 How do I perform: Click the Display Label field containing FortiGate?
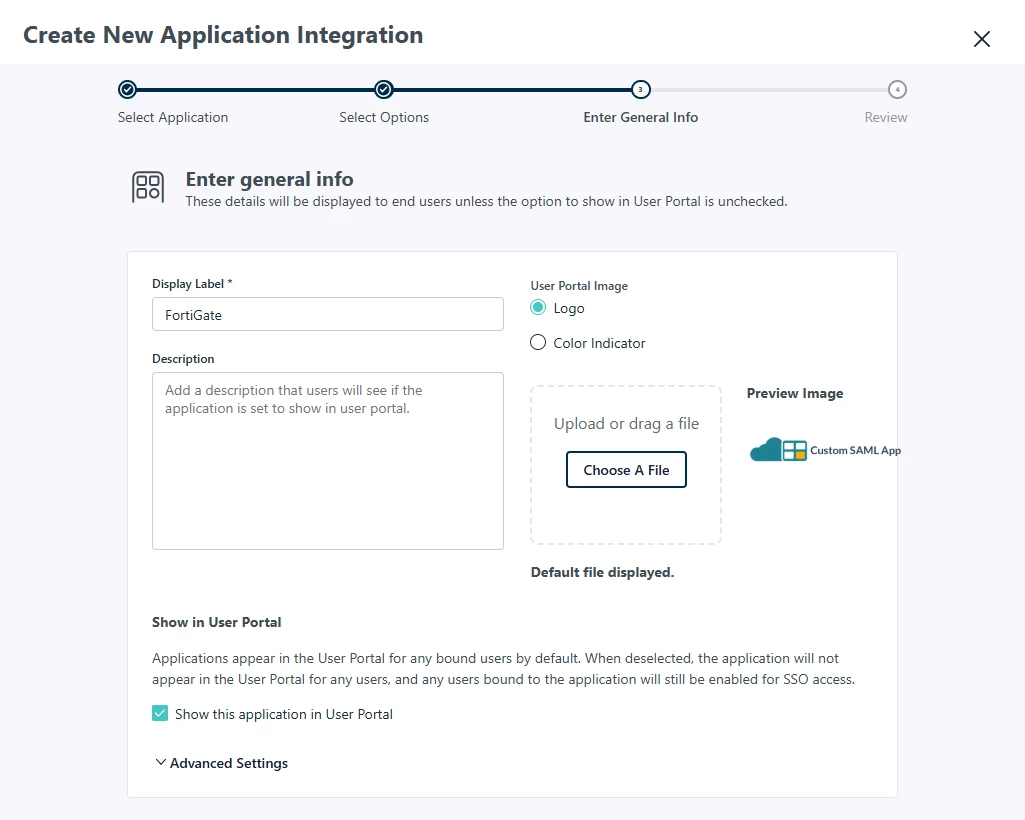[328, 315]
